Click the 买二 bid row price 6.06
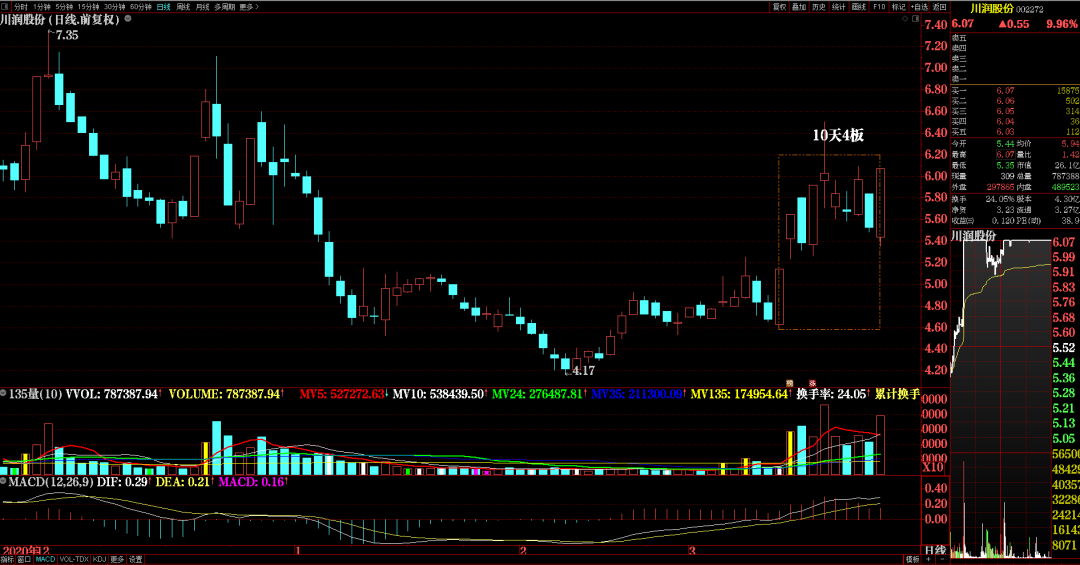 click(x=1005, y=101)
